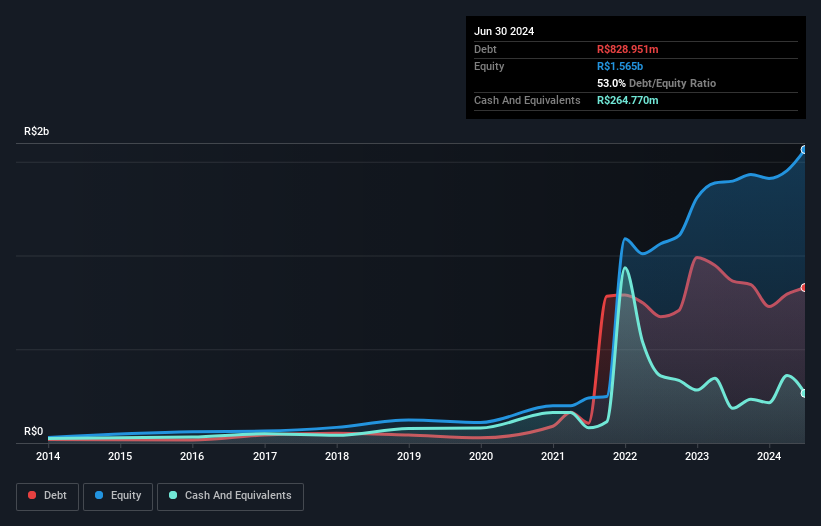Click the 2018 x-axis label
The image size is (821, 526).
337,456
